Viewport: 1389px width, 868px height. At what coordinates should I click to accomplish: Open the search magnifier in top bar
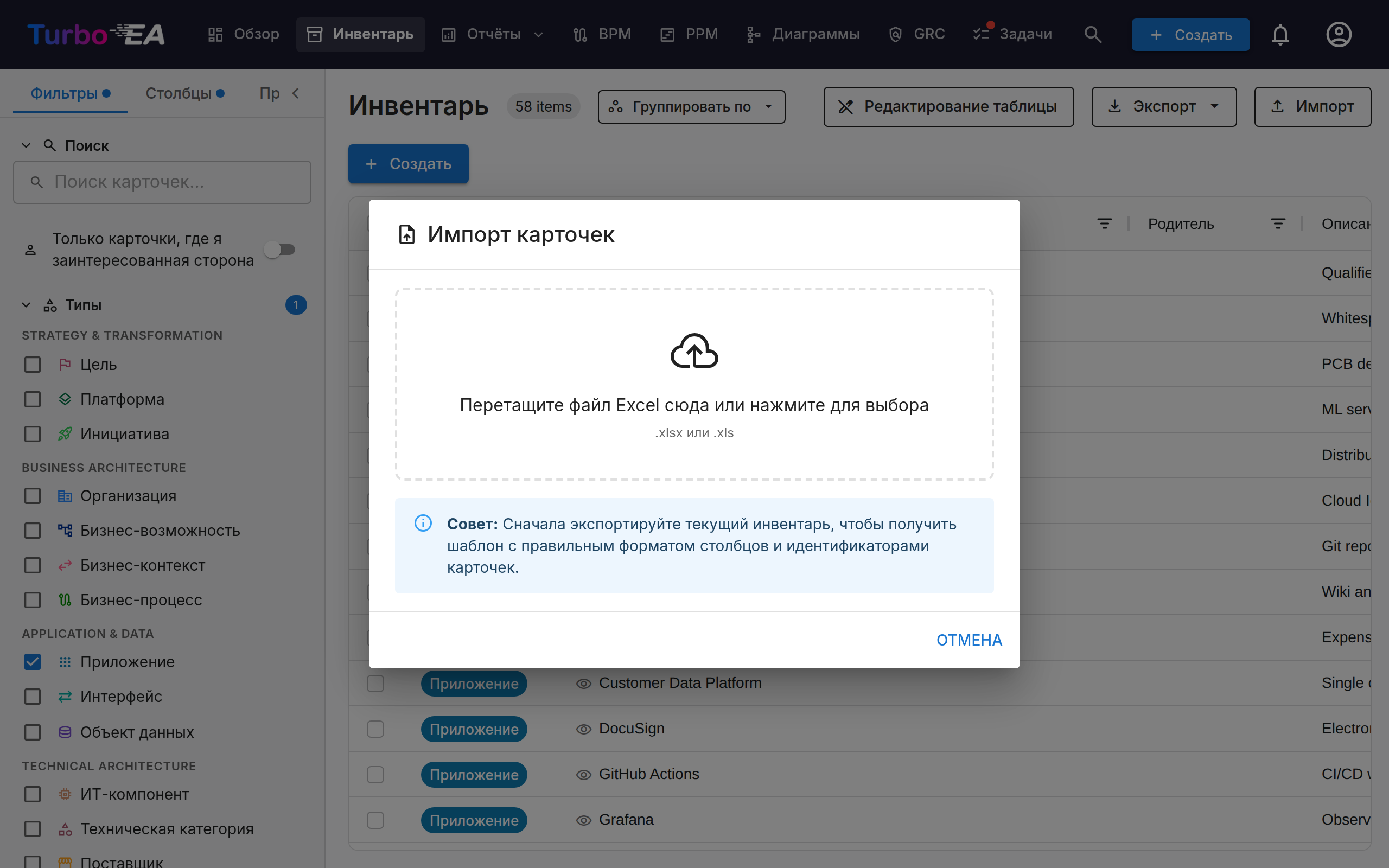click(x=1093, y=34)
